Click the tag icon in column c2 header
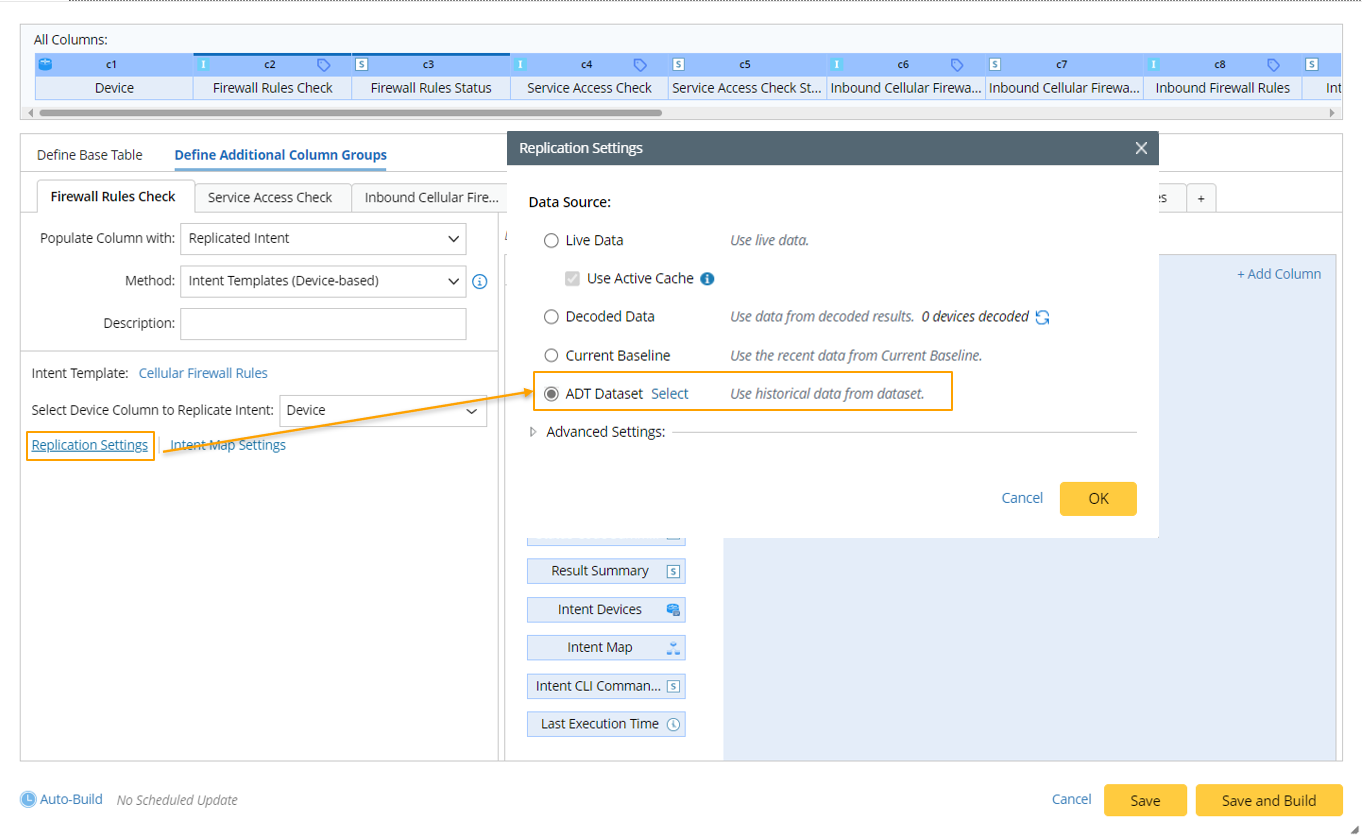 point(323,65)
